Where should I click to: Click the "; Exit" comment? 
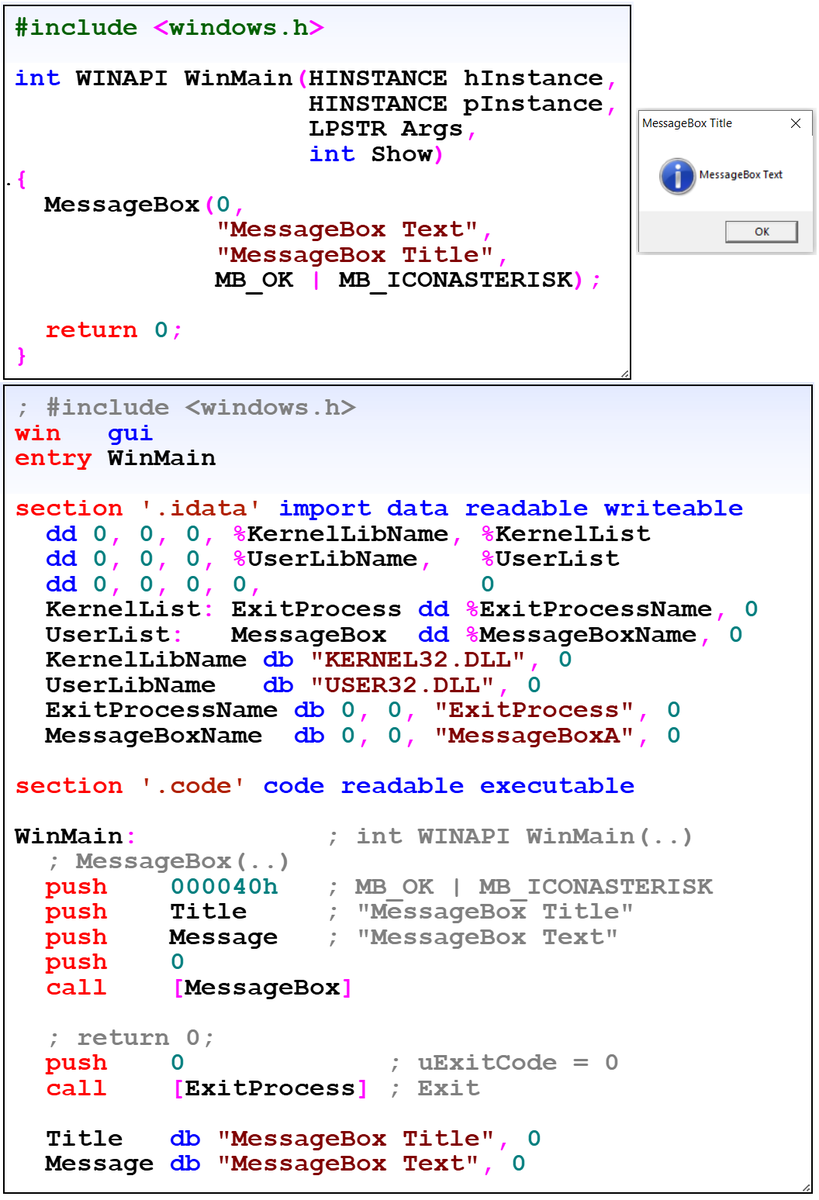pos(435,1088)
